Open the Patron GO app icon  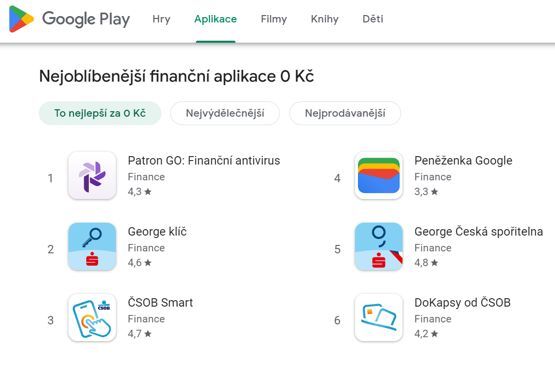(92, 176)
